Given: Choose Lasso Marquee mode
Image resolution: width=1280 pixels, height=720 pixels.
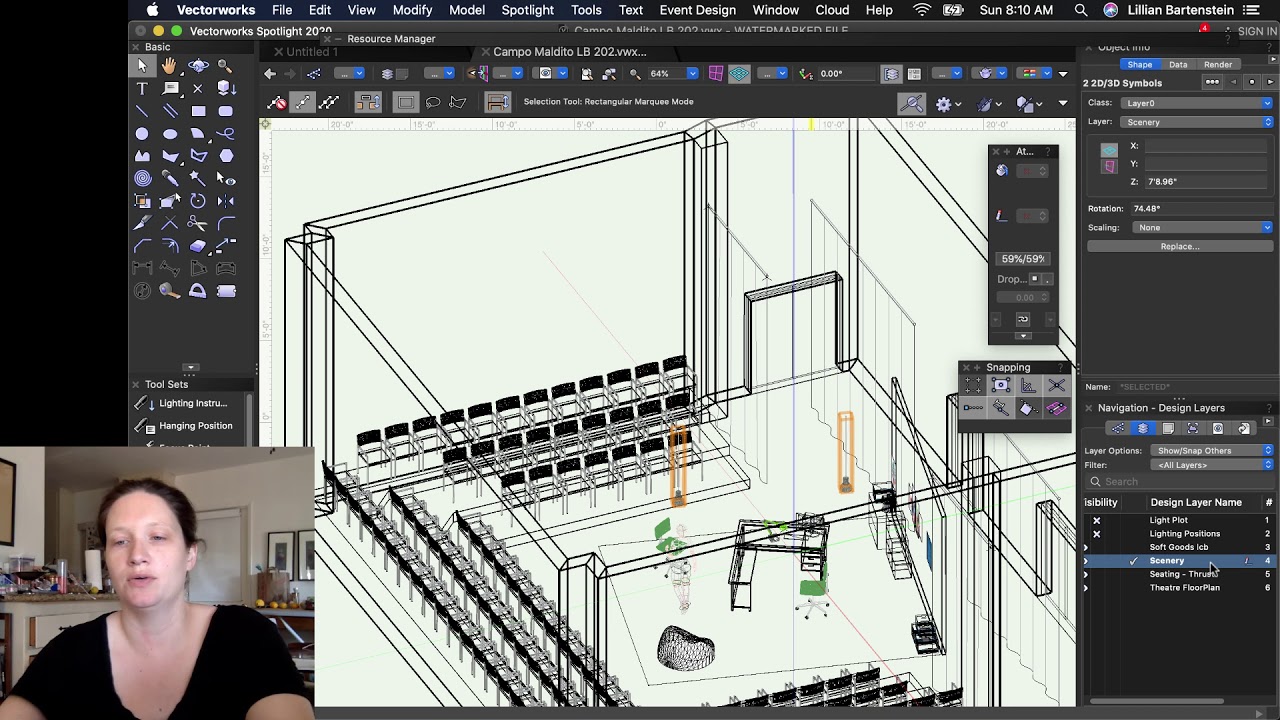Looking at the screenshot, I should tap(433, 101).
